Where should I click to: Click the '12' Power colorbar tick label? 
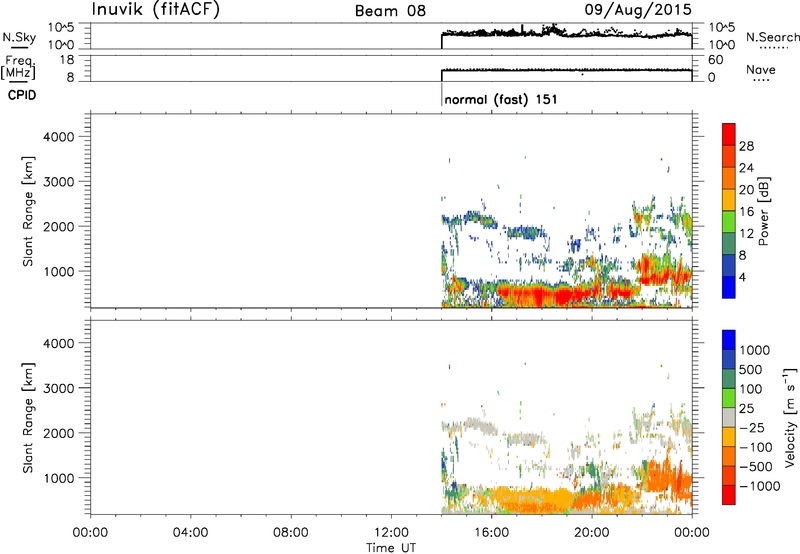point(746,234)
